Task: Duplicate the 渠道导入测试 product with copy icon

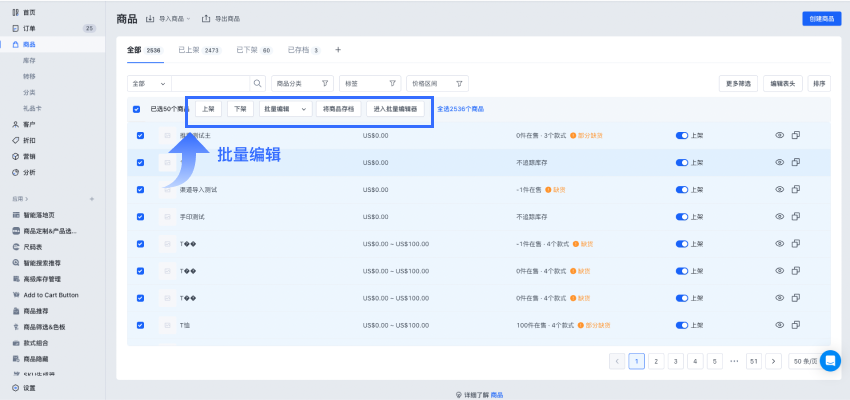Action: (x=796, y=189)
